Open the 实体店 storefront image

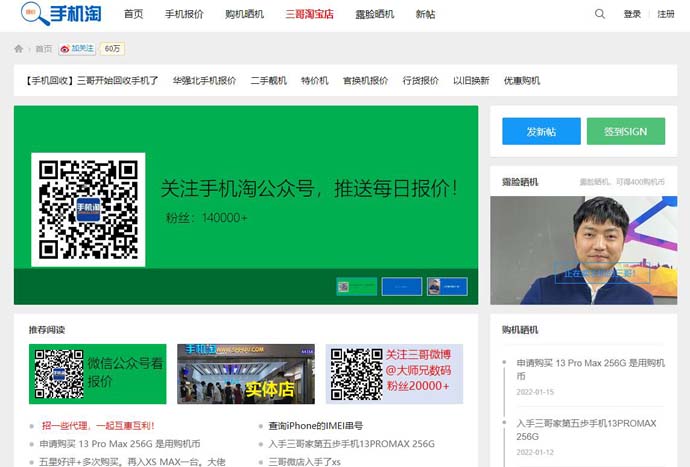click(245, 374)
